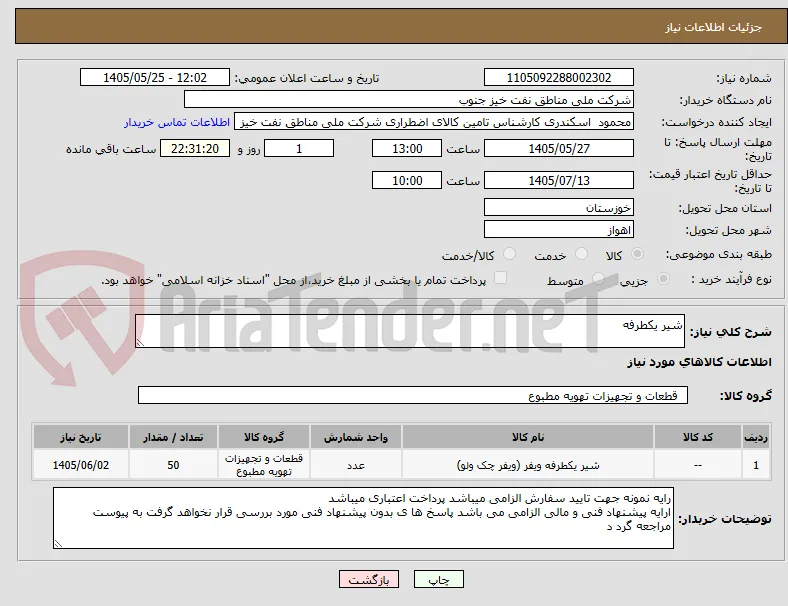Click the buyer notes text area
The width and height of the screenshot is (788, 606).
tap(363, 518)
